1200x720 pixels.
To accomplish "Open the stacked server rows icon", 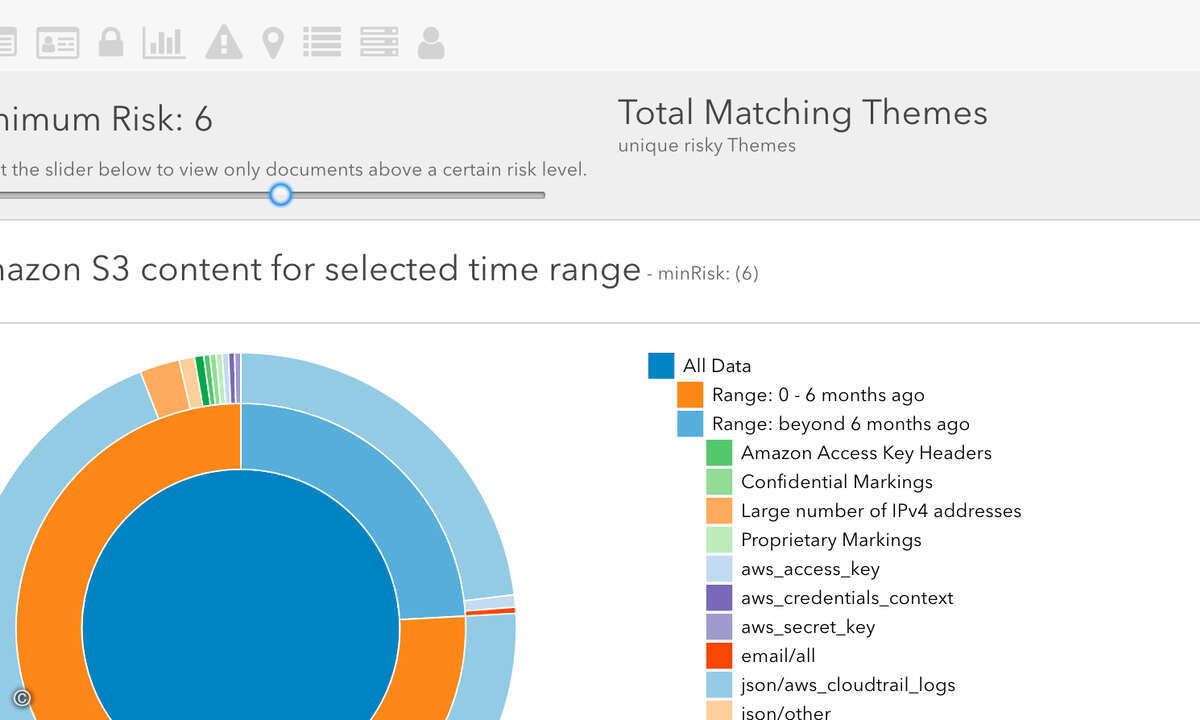I will [379, 42].
